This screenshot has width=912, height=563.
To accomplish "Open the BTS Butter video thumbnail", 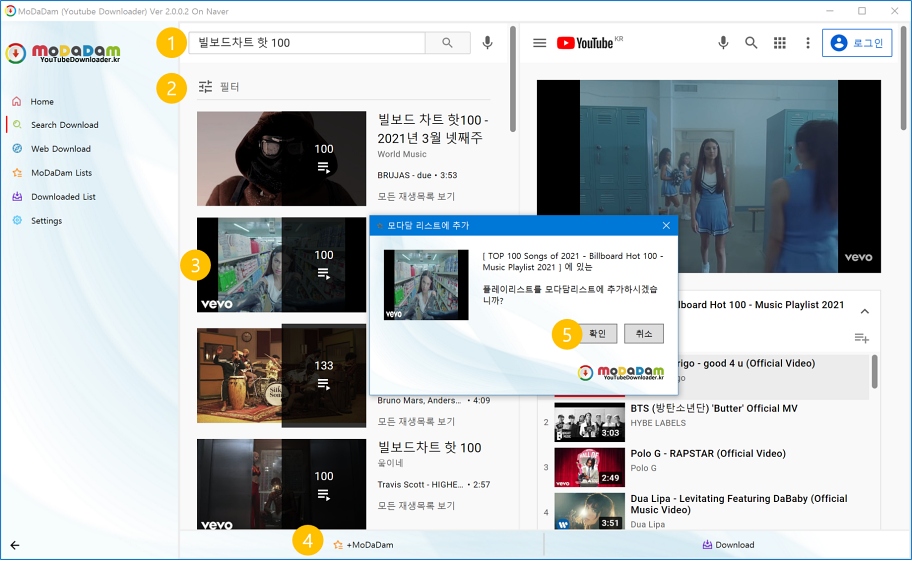I will click(589, 422).
